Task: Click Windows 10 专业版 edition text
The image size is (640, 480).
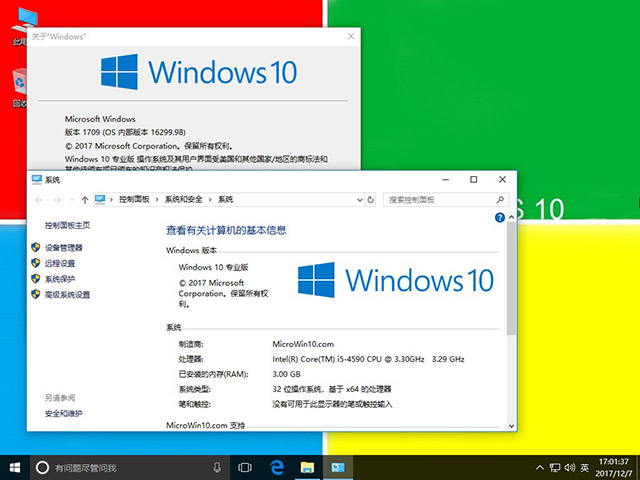Action: pos(213,267)
